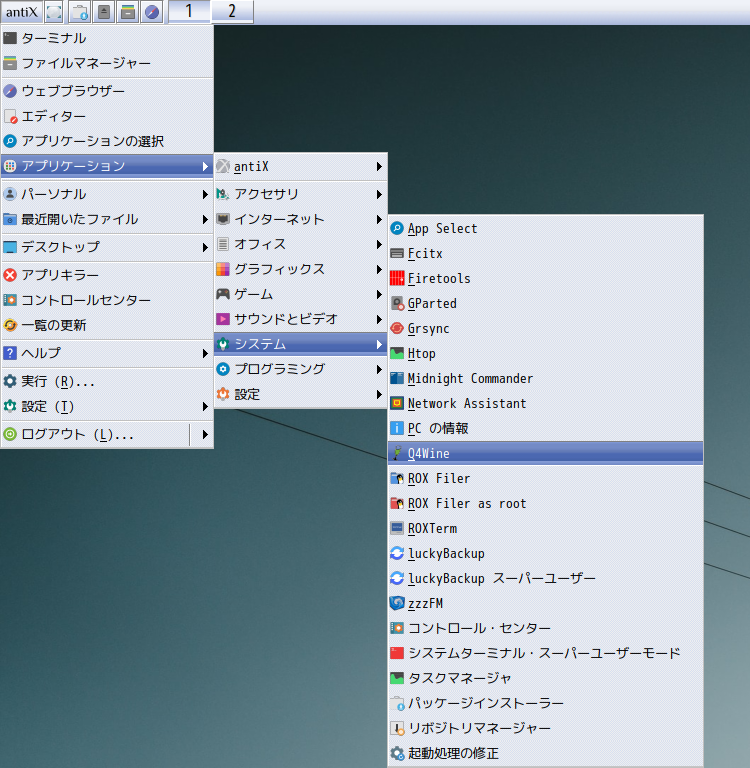Open システムターミナル・スーパーユーザーモード
Screen dimensions: 750x768
tap(545, 653)
